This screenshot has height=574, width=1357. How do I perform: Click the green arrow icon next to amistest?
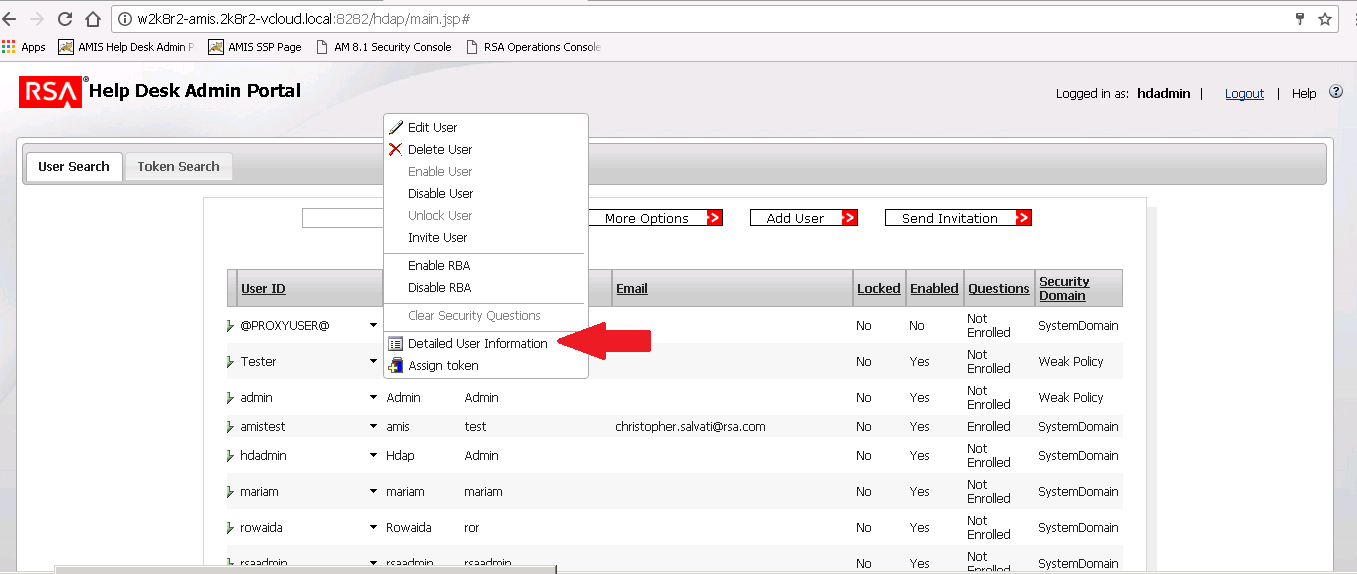pyautogui.click(x=231, y=427)
